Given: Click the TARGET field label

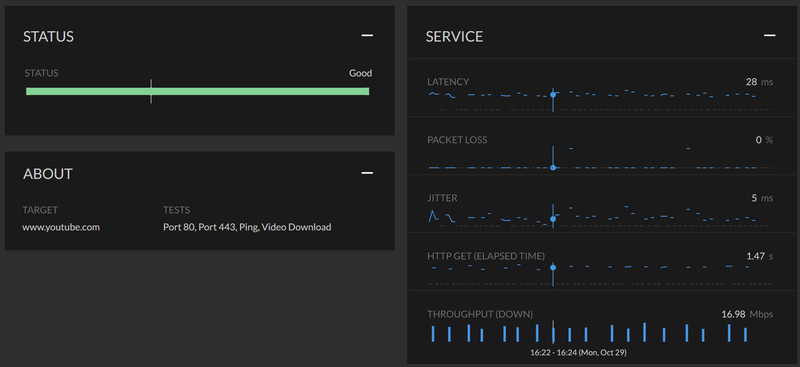Looking at the screenshot, I should (40, 210).
